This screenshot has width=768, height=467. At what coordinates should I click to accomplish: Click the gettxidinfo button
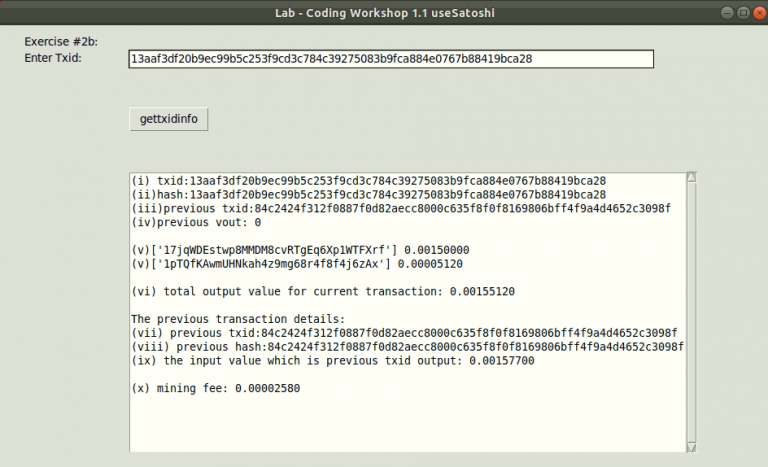(x=168, y=119)
